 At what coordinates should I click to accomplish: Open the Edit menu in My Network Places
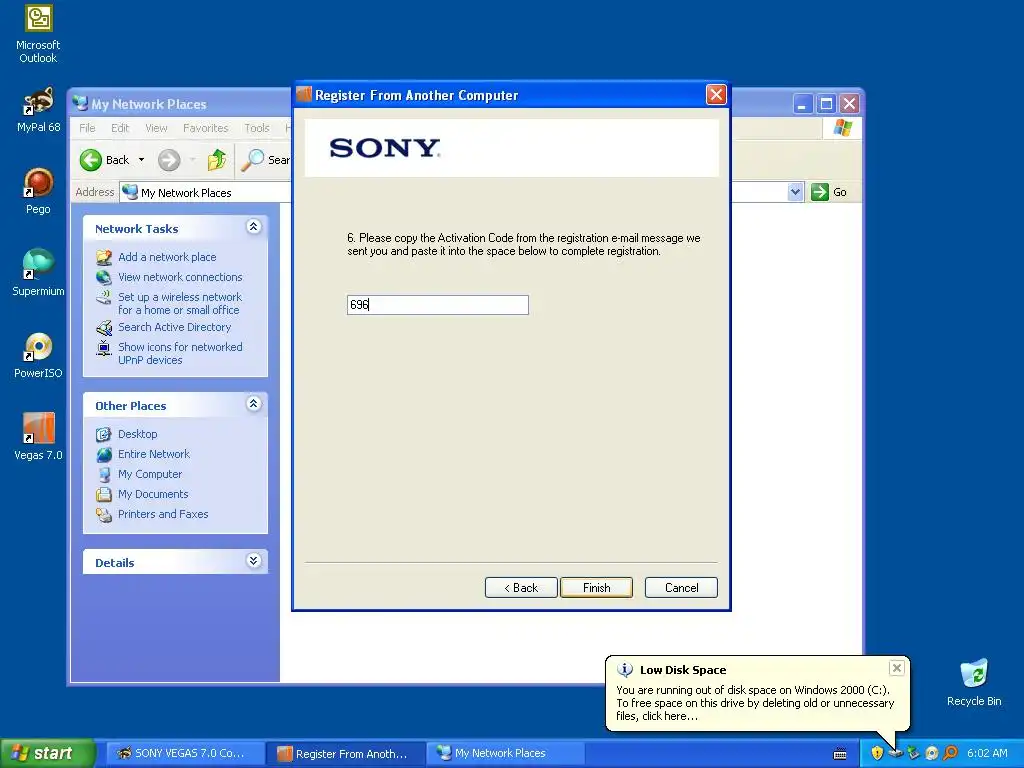120,128
